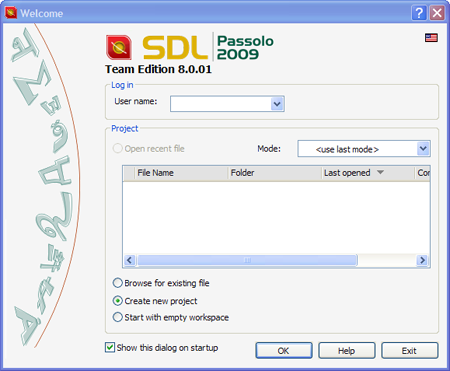Sort by Folder column header
450x371 pixels.
[x=275, y=173]
